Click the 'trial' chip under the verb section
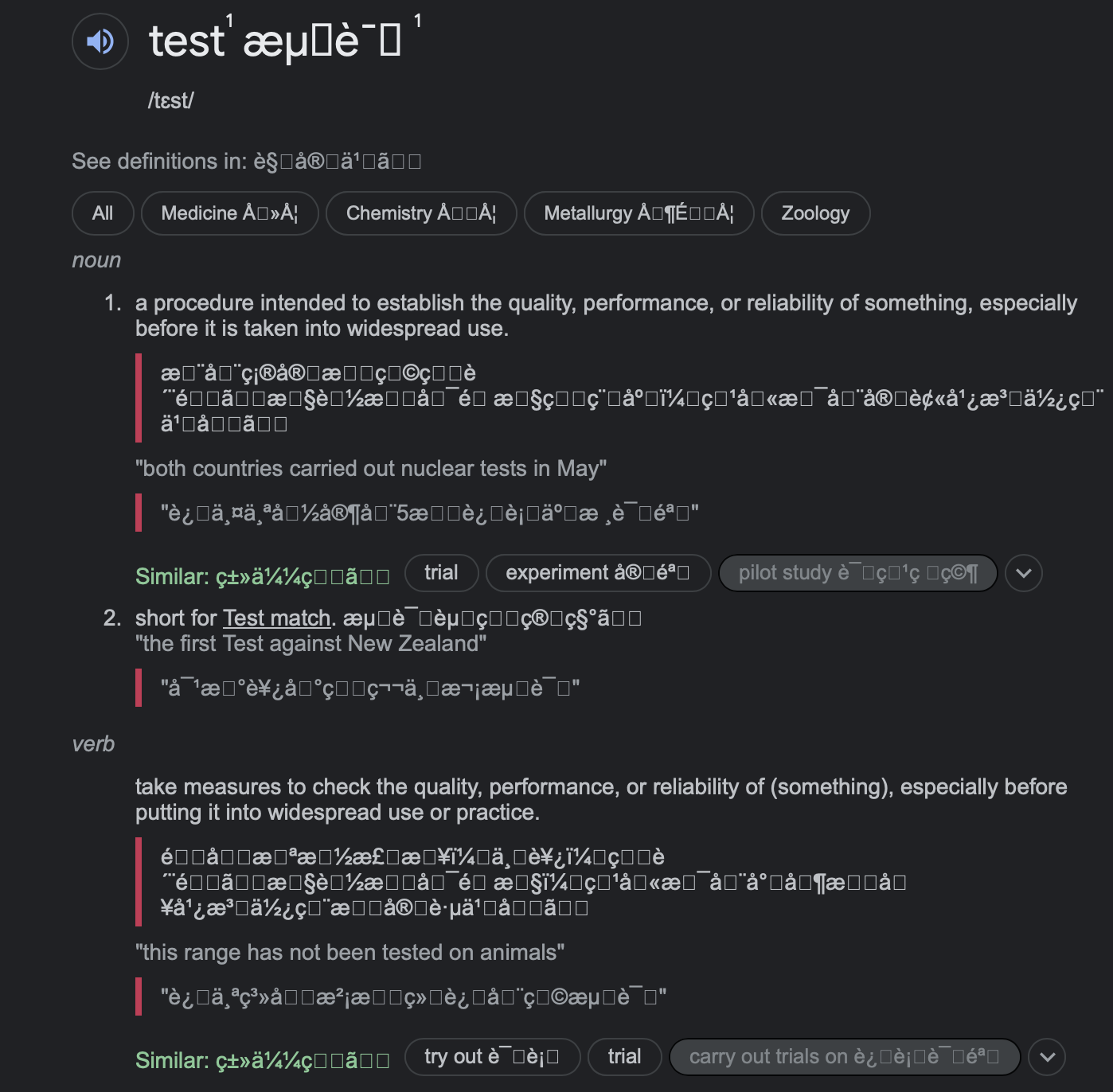1113x1092 pixels. [624, 1056]
